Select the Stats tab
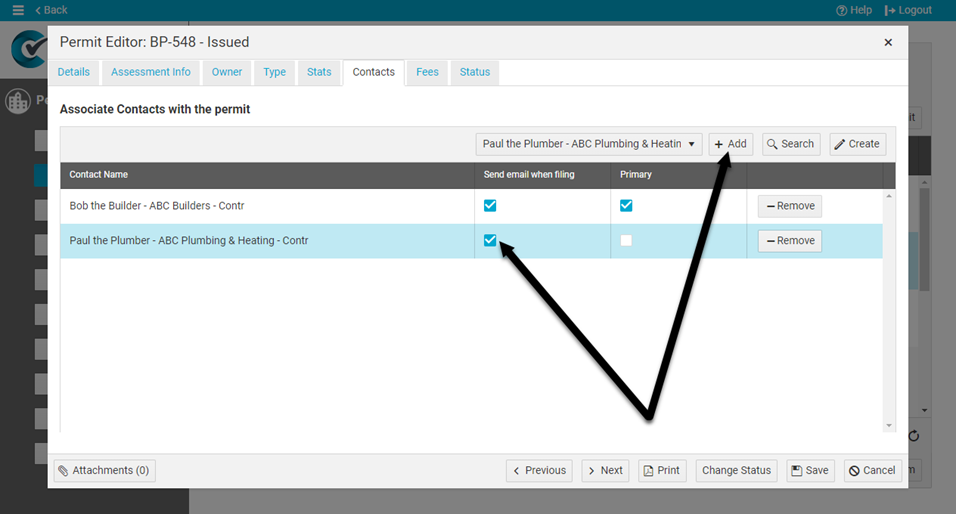 [x=319, y=72]
